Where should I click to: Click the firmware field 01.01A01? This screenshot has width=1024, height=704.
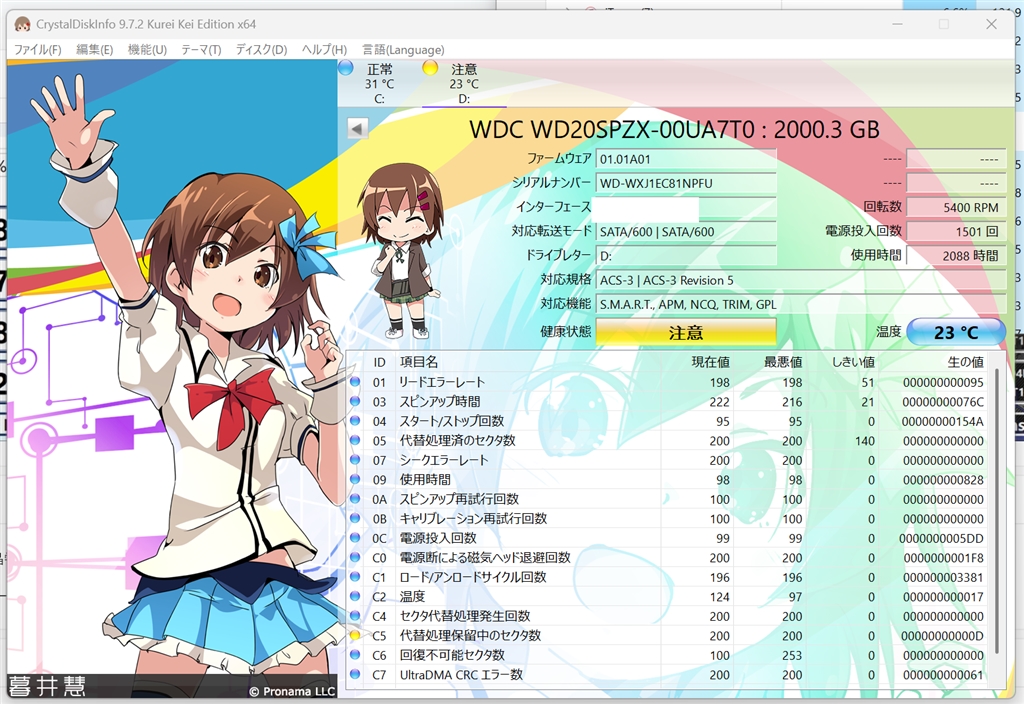686,159
